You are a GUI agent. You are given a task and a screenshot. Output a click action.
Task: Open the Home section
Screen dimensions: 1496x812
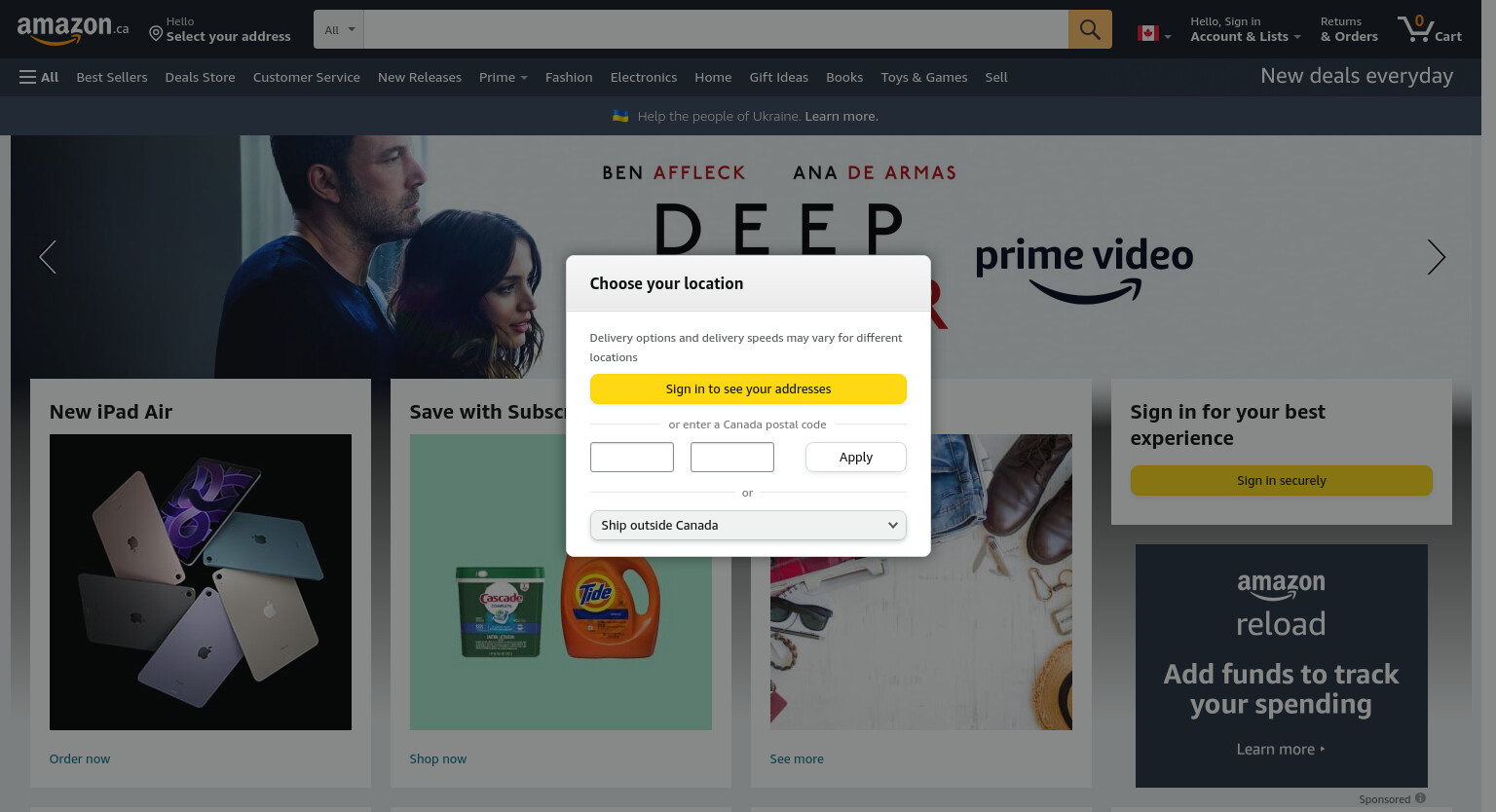(x=713, y=77)
